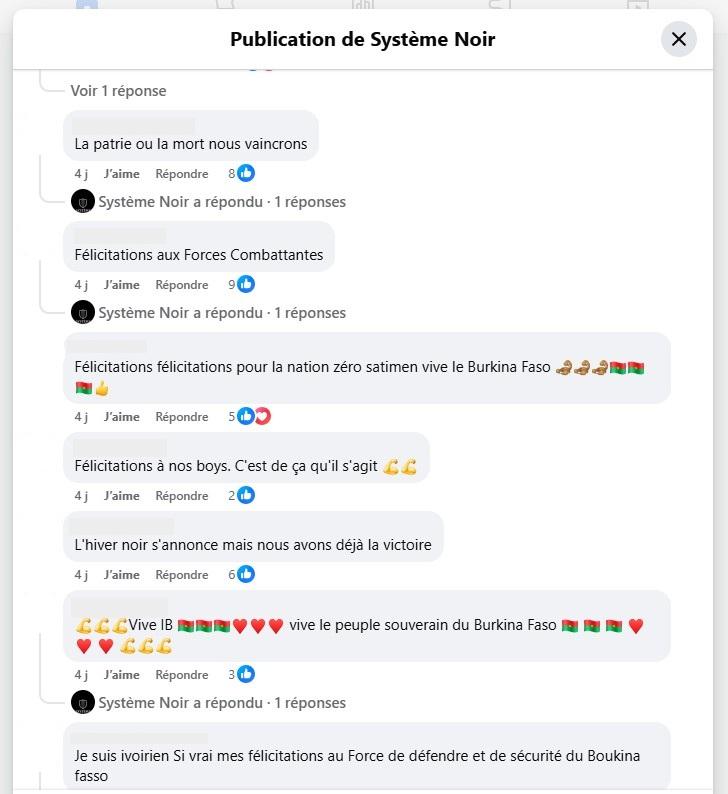Click Répondre on 'Félicitations aux Forces Combattantes'
The height and width of the screenshot is (794, 728).
[x=182, y=284]
